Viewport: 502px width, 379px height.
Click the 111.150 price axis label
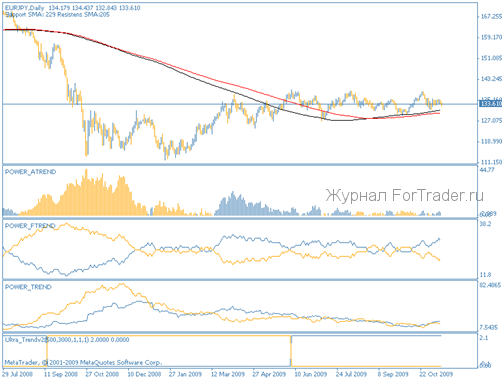pyautogui.click(x=491, y=162)
